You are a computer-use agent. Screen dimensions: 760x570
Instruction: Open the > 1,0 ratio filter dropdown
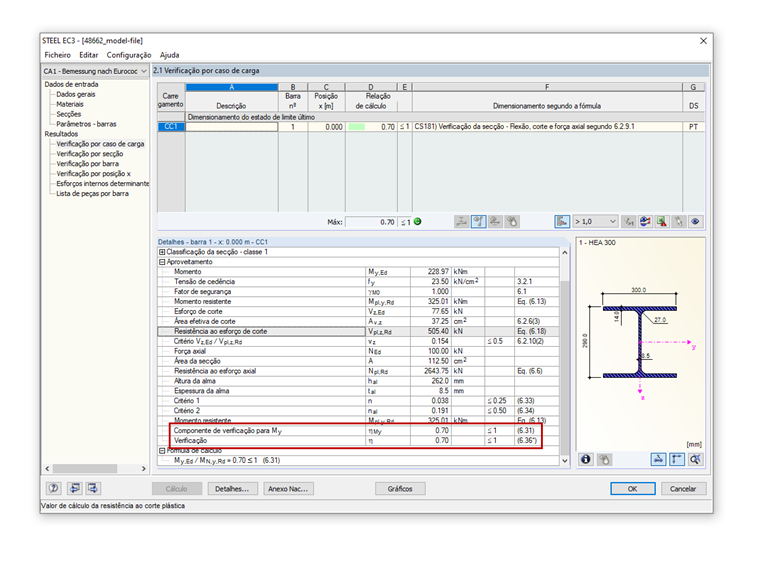595,222
